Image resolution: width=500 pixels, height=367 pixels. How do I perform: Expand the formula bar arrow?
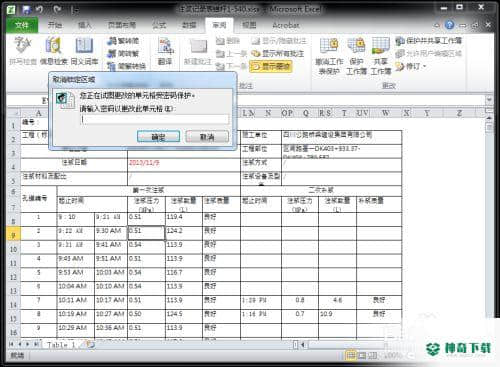pos(489,99)
